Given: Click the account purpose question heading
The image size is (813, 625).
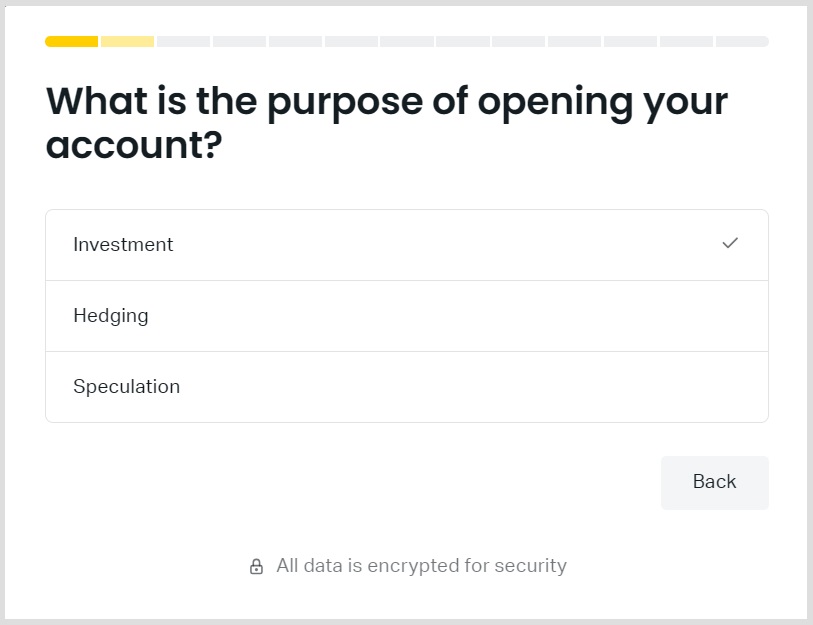Looking at the screenshot, I should click(387, 122).
